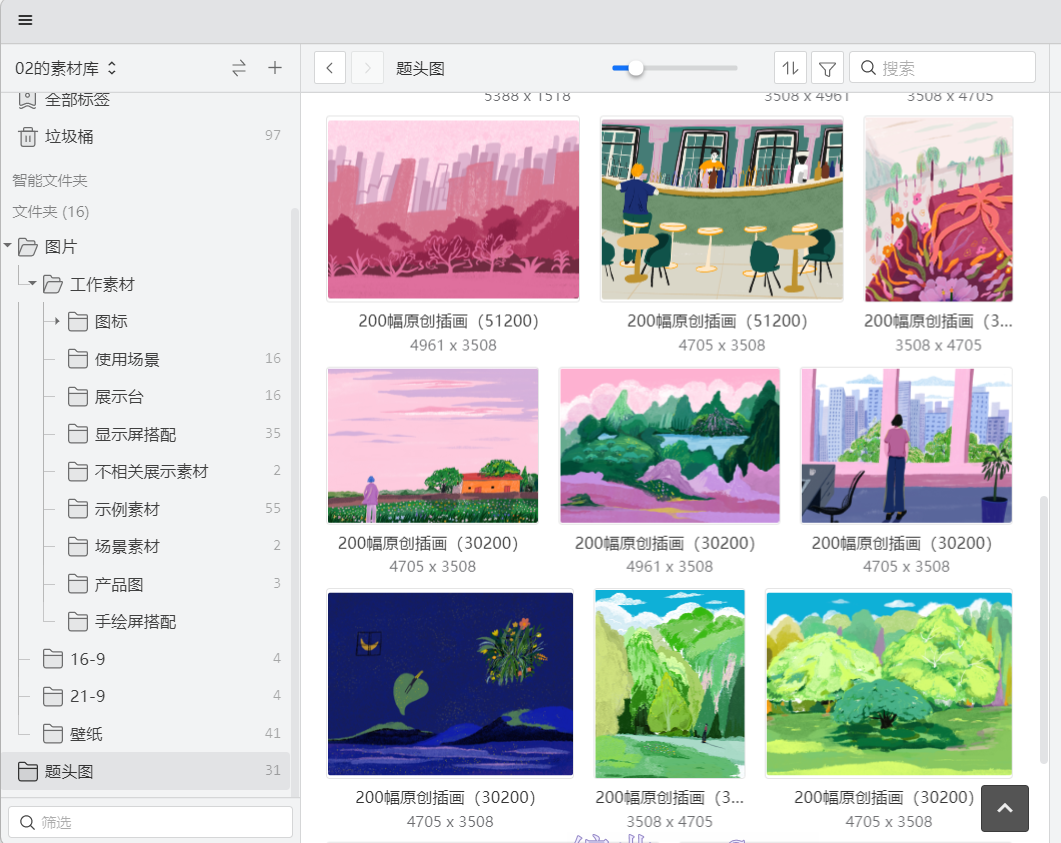Select the green mountain lake thumbnail
This screenshot has height=843, width=1061.
[670, 445]
